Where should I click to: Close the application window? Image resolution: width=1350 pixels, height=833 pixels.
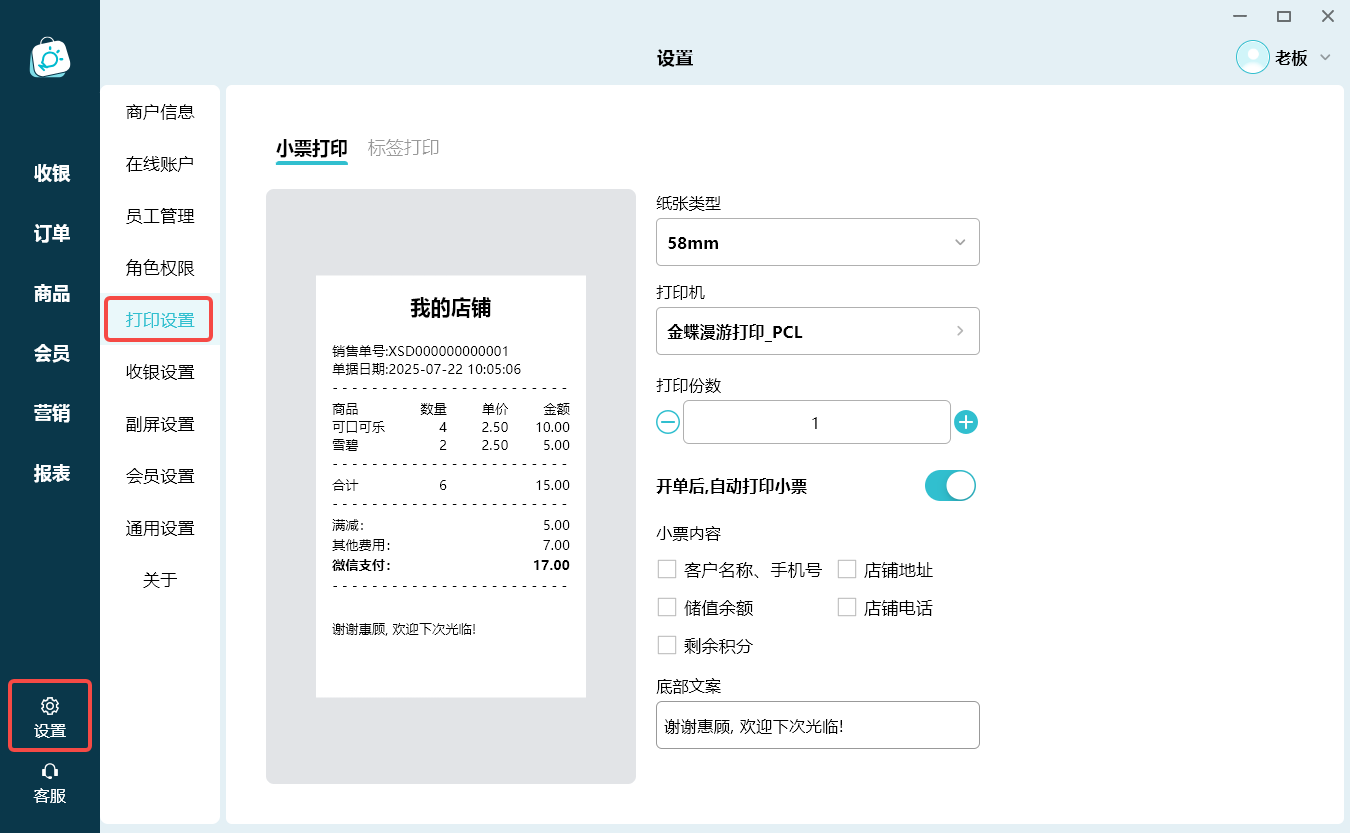(x=1328, y=16)
